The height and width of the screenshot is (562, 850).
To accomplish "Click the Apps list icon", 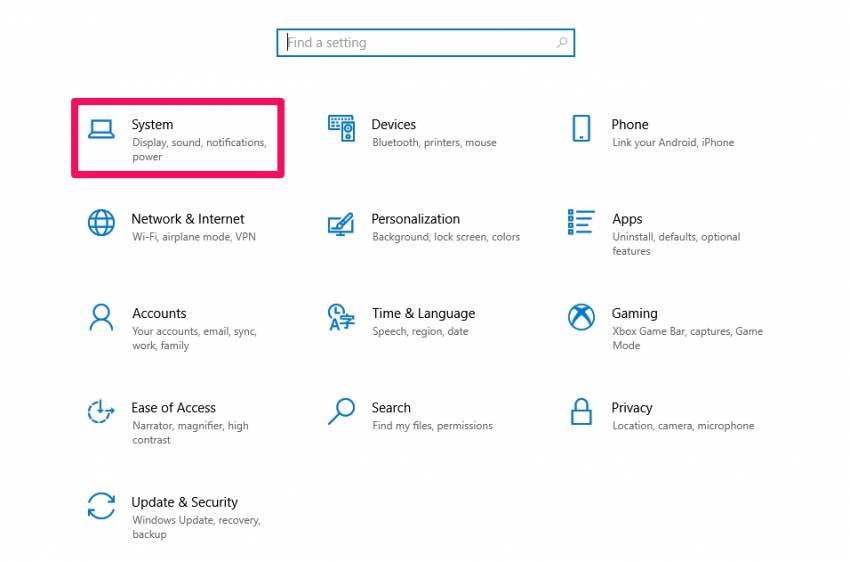I will click(581, 223).
